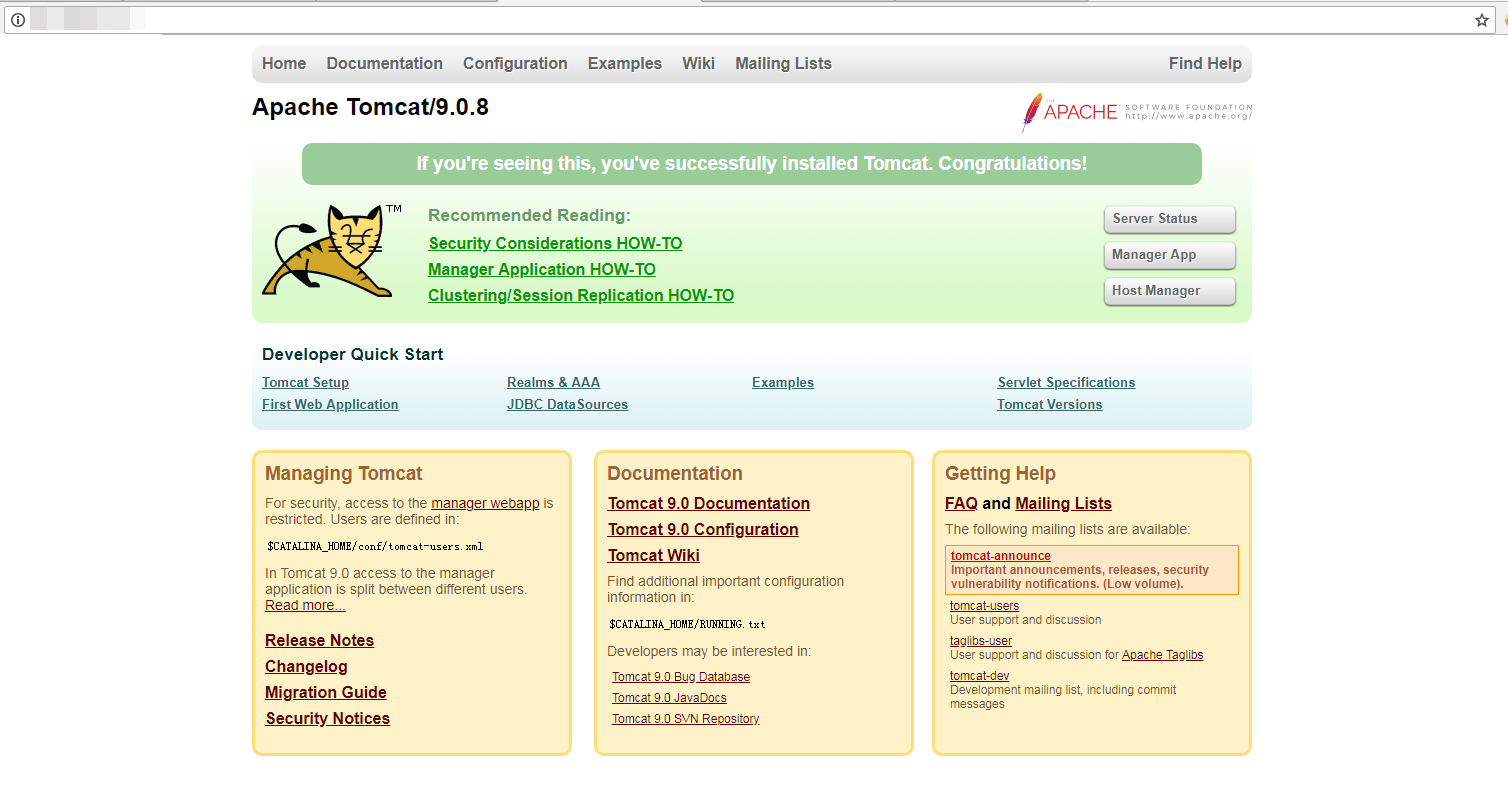
Task: Click the Recommended Reading heading
Action: [529, 216]
